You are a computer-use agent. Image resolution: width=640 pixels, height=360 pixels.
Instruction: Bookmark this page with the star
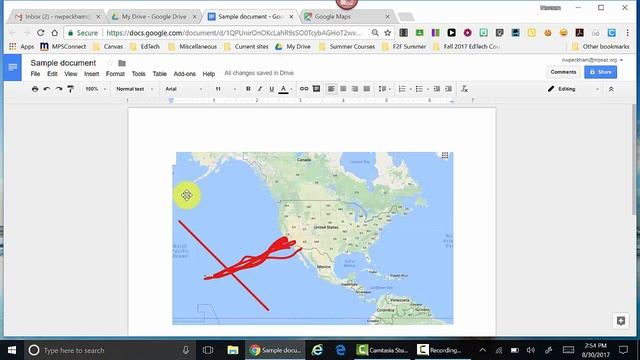click(387, 33)
